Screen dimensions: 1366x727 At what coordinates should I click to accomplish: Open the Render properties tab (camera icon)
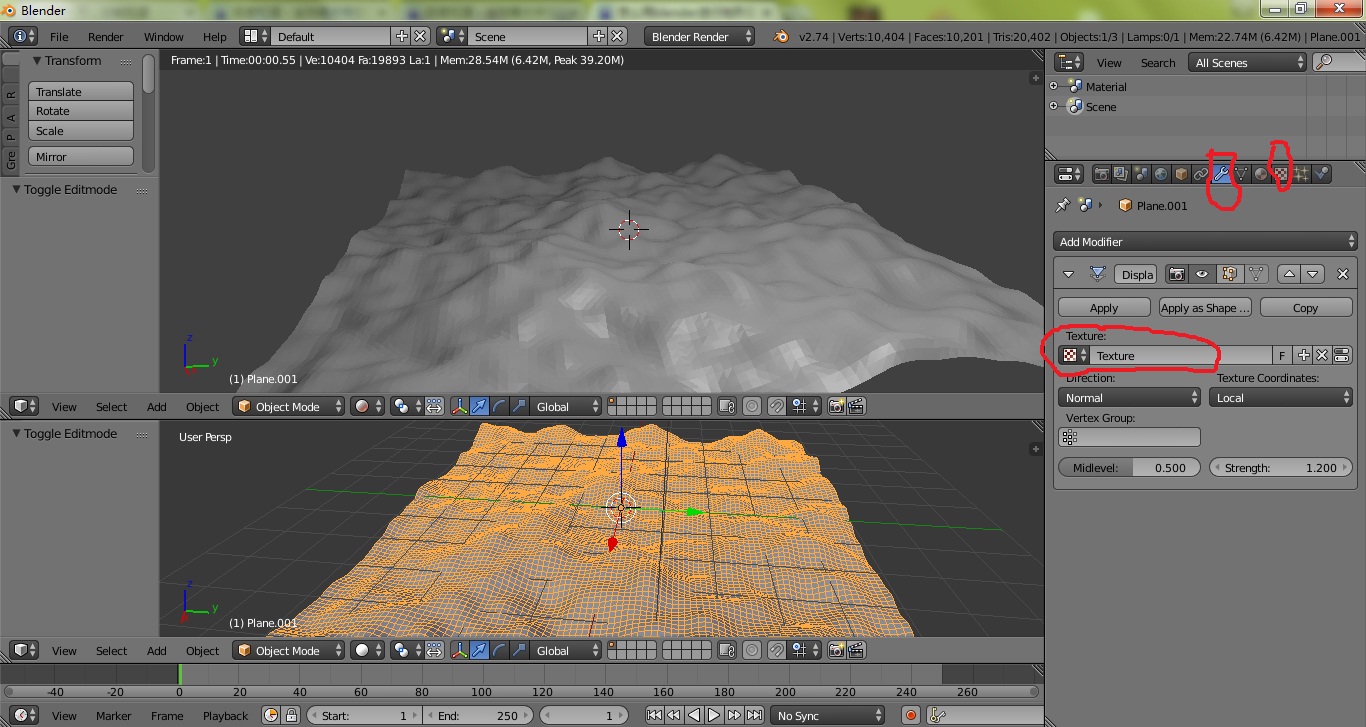click(1101, 174)
